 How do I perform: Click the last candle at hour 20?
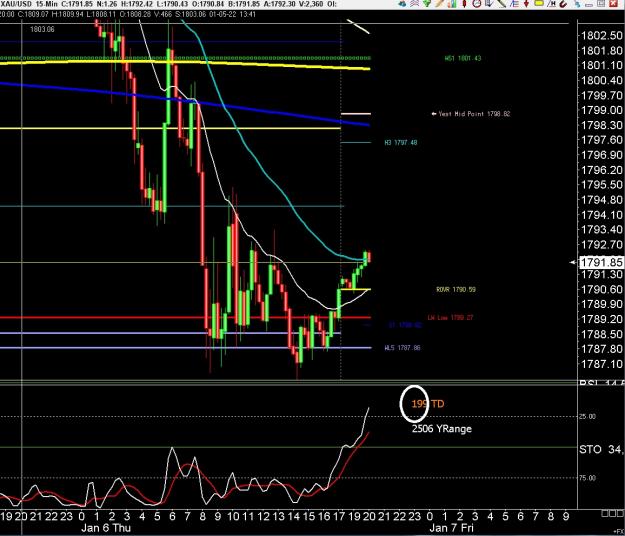coord(369,257)
